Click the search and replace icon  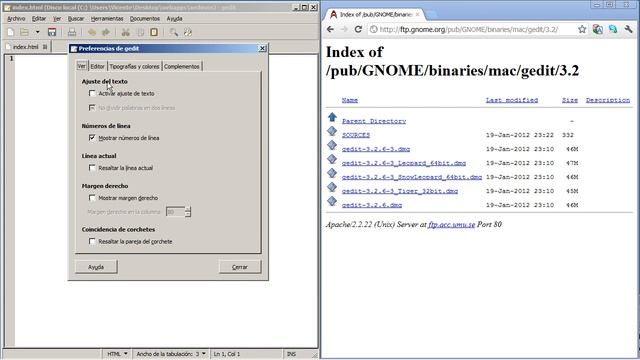pyautogui.click(x=188, y=32)
